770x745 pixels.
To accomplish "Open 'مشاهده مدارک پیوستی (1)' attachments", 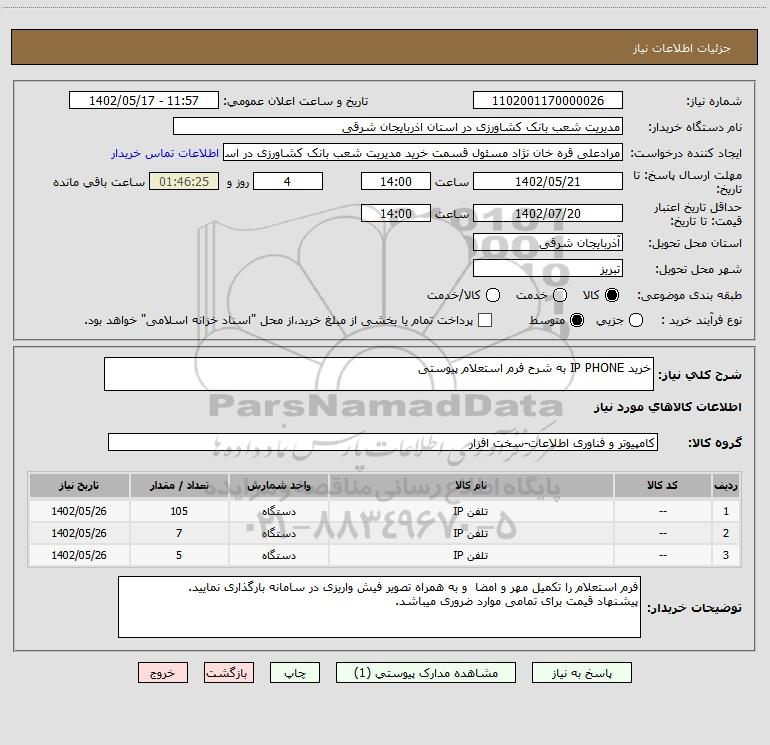I will click(x=426, y=673).
